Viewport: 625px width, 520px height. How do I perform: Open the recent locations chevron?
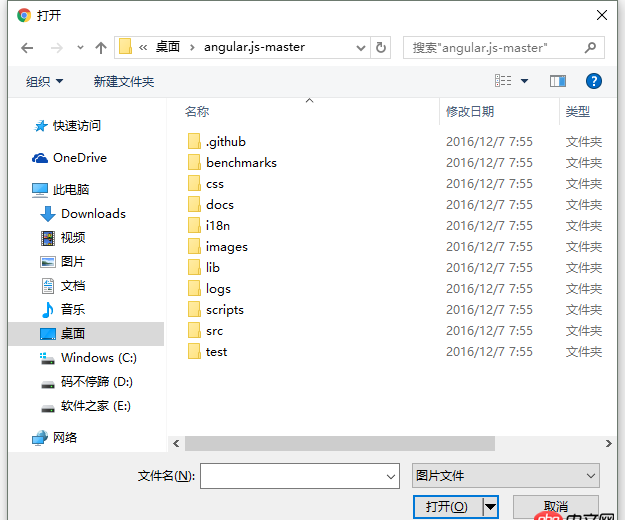click(x=81, y=48)
